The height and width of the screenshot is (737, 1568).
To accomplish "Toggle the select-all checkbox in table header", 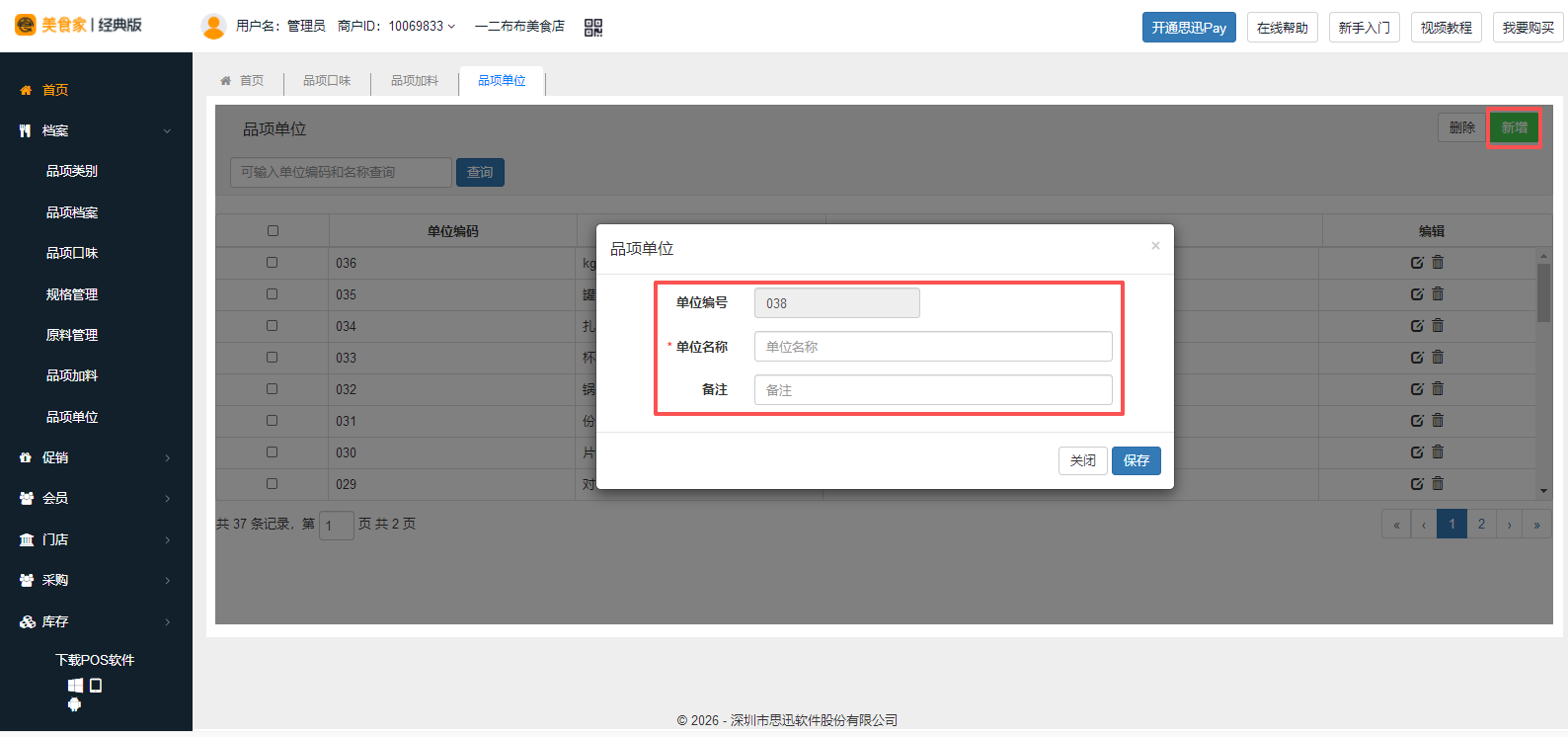I will 273,231.
